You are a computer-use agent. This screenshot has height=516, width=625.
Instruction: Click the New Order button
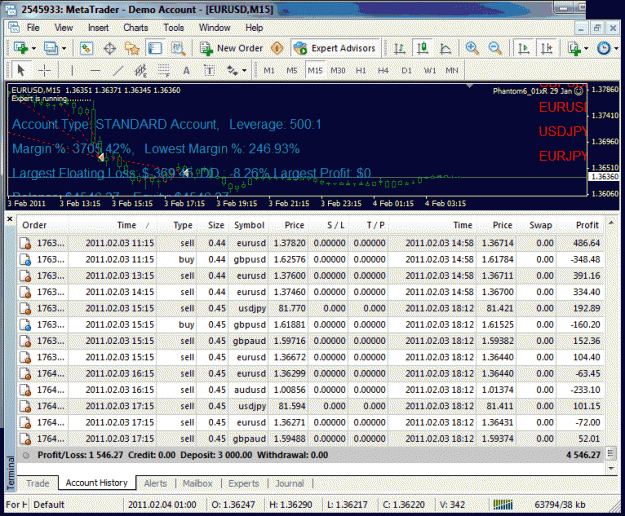click(x=231, y=48)
